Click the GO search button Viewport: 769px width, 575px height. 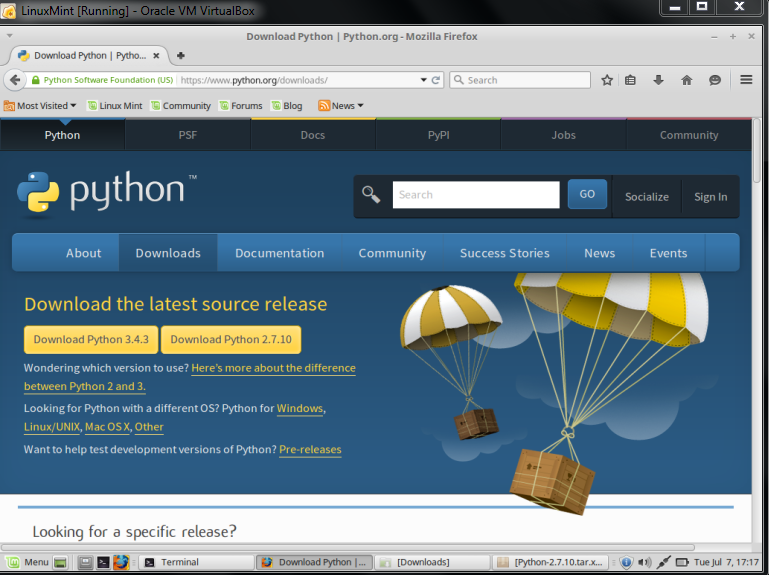tap(587, 194)
